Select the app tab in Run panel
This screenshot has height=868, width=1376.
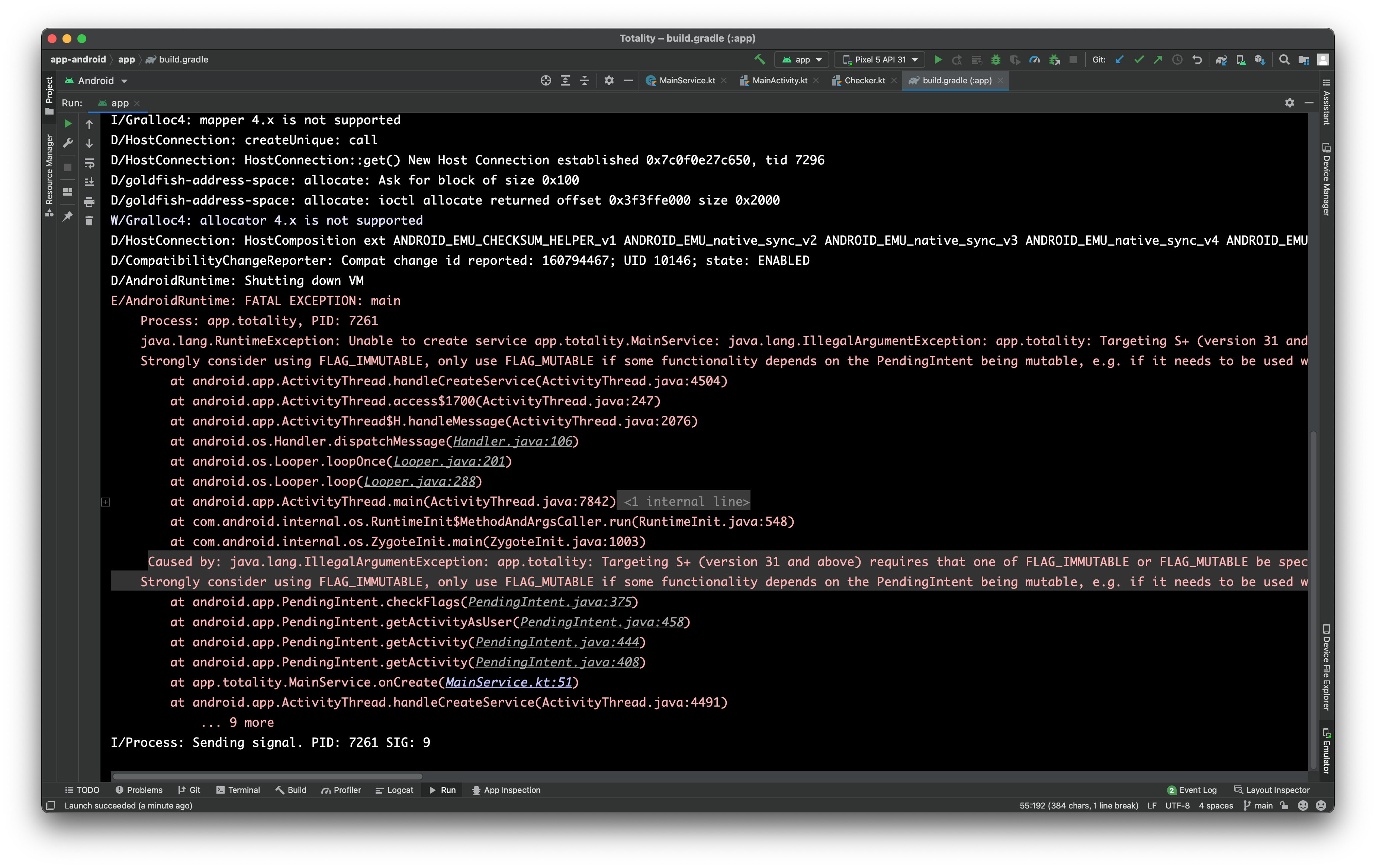click(119, 103)
